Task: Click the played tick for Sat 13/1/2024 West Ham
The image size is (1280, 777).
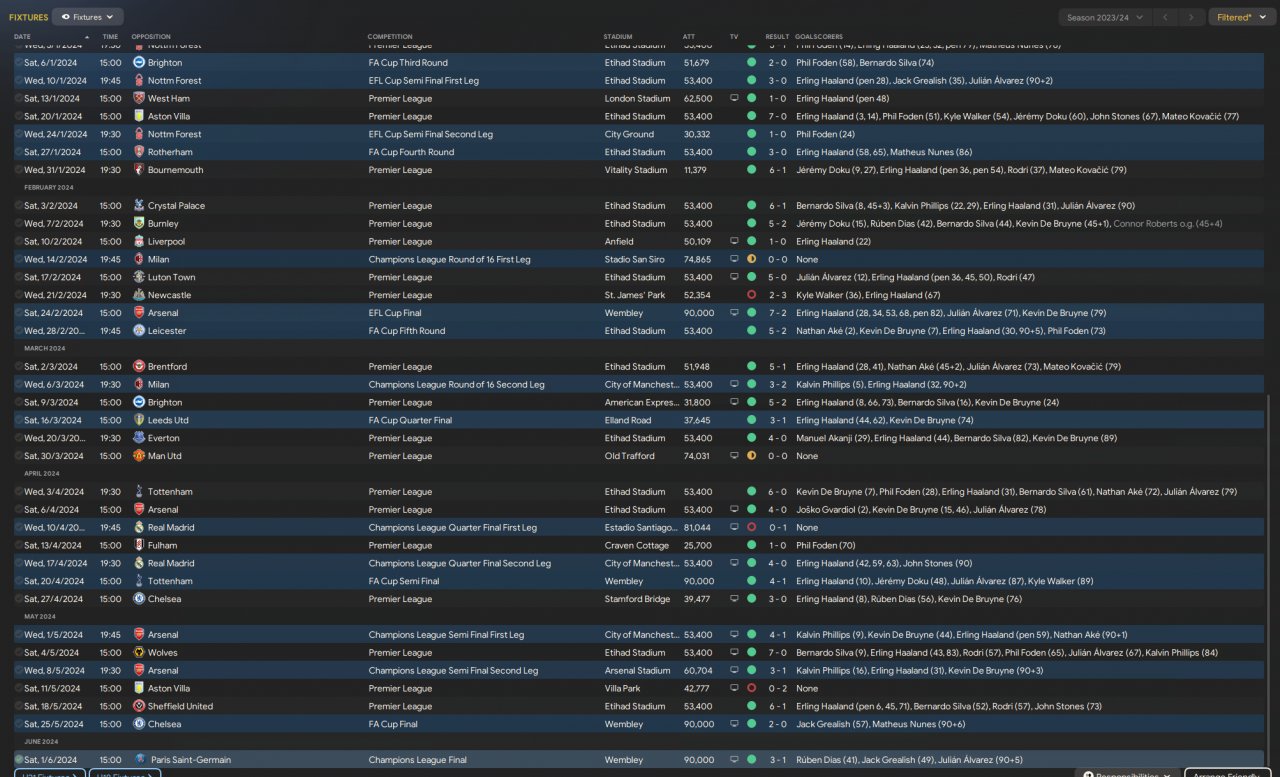Action: coord(18,98)
